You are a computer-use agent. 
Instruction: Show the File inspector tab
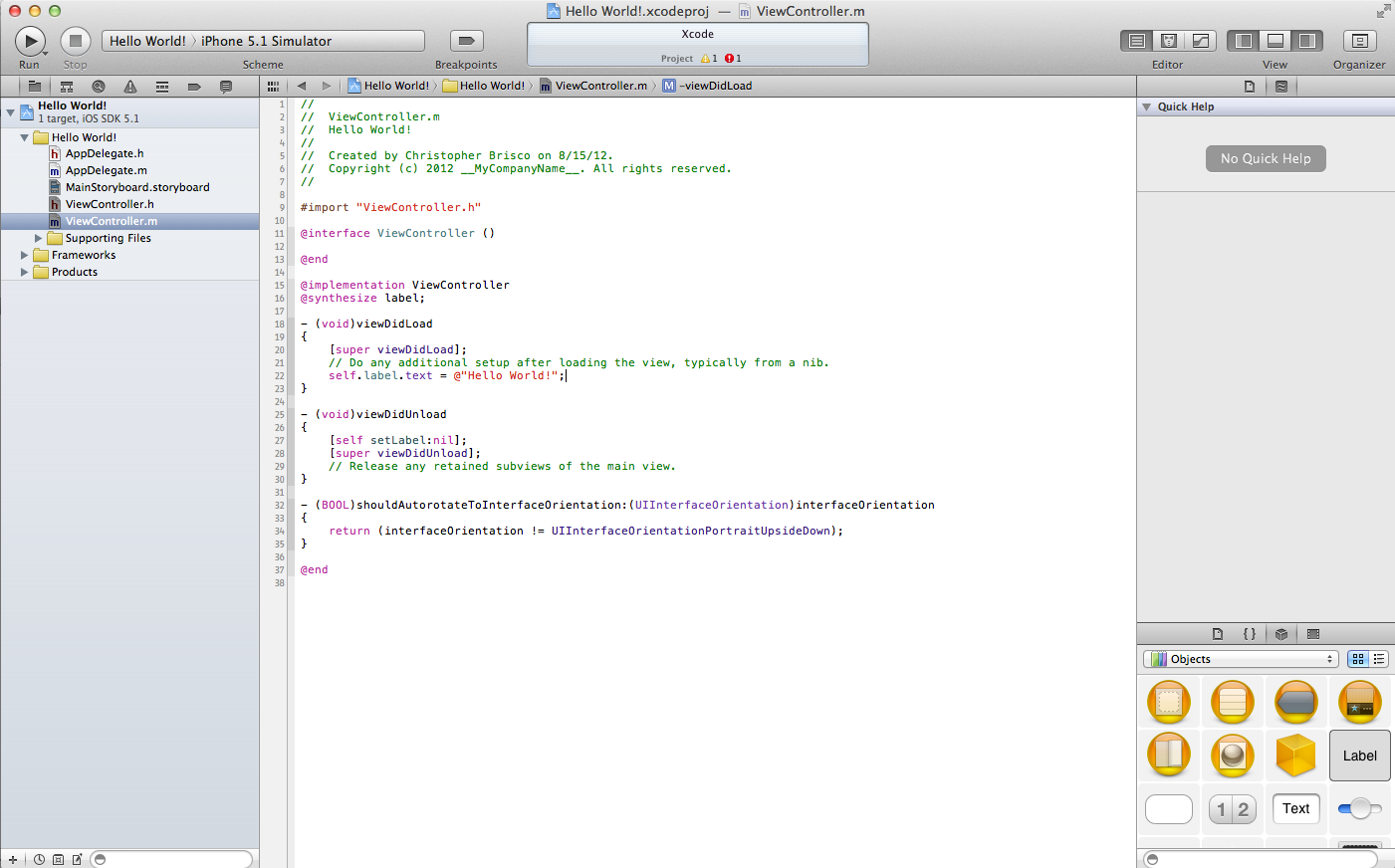tap(1250, 87)
